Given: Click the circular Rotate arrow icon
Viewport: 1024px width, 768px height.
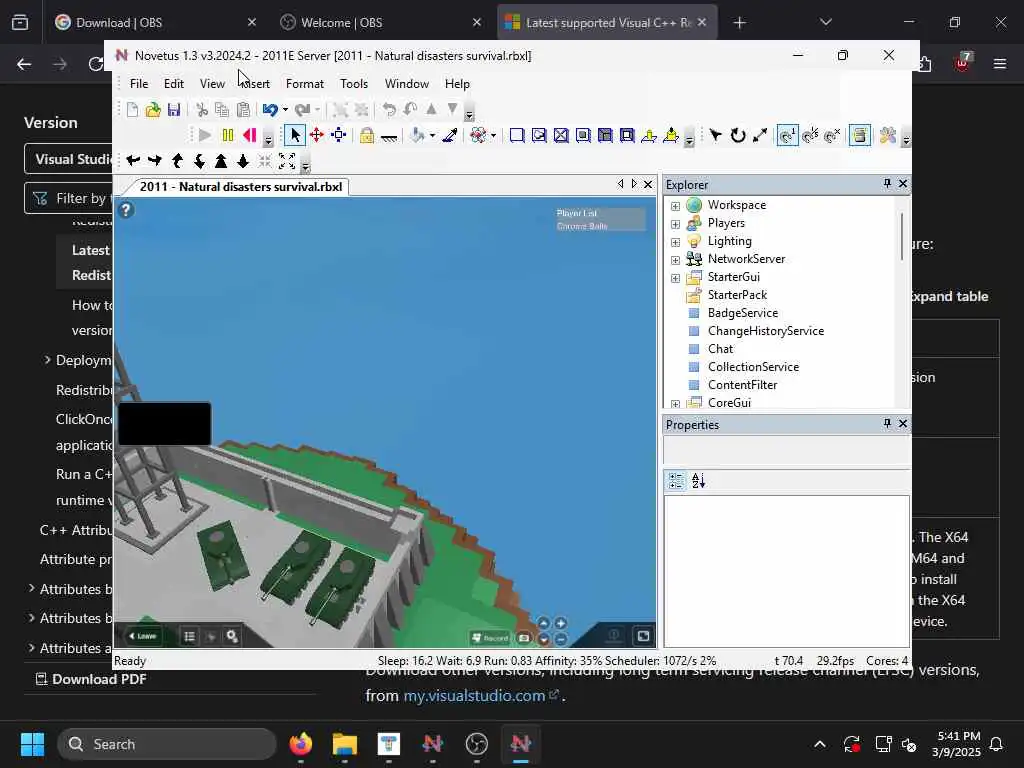Looking at the screenshot, I should [x=738, y=135].
